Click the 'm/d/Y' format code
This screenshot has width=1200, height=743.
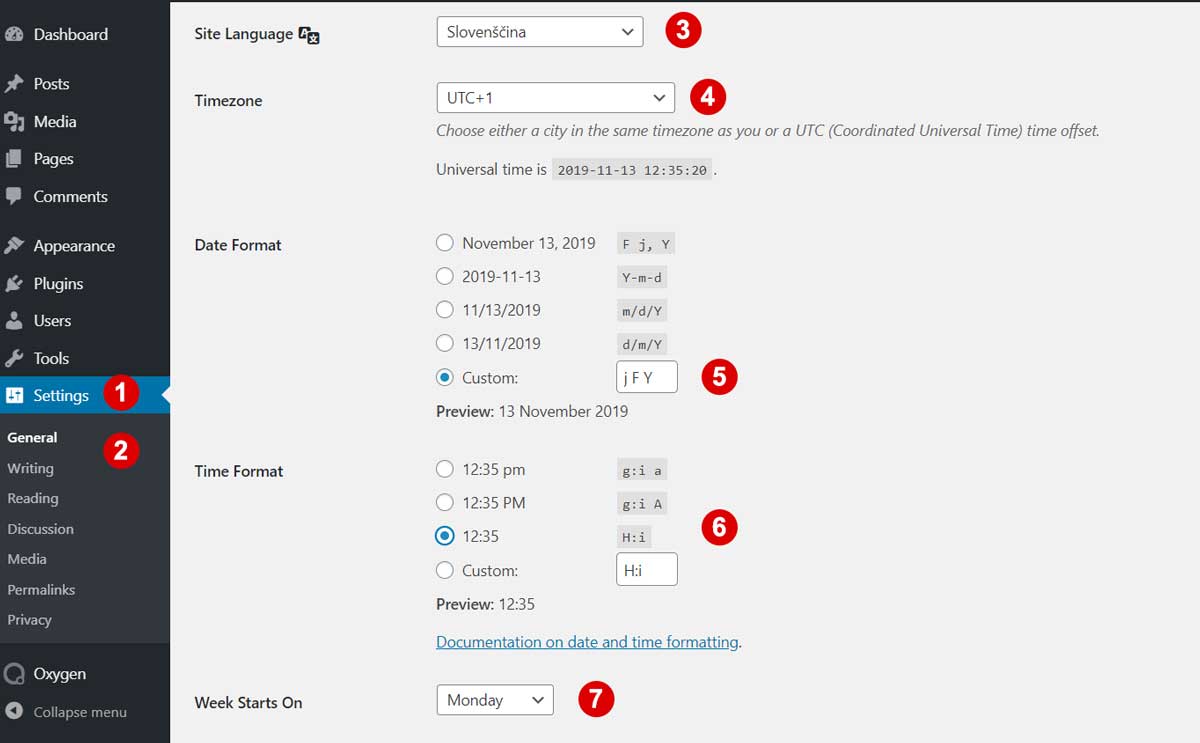coord(642,311)
